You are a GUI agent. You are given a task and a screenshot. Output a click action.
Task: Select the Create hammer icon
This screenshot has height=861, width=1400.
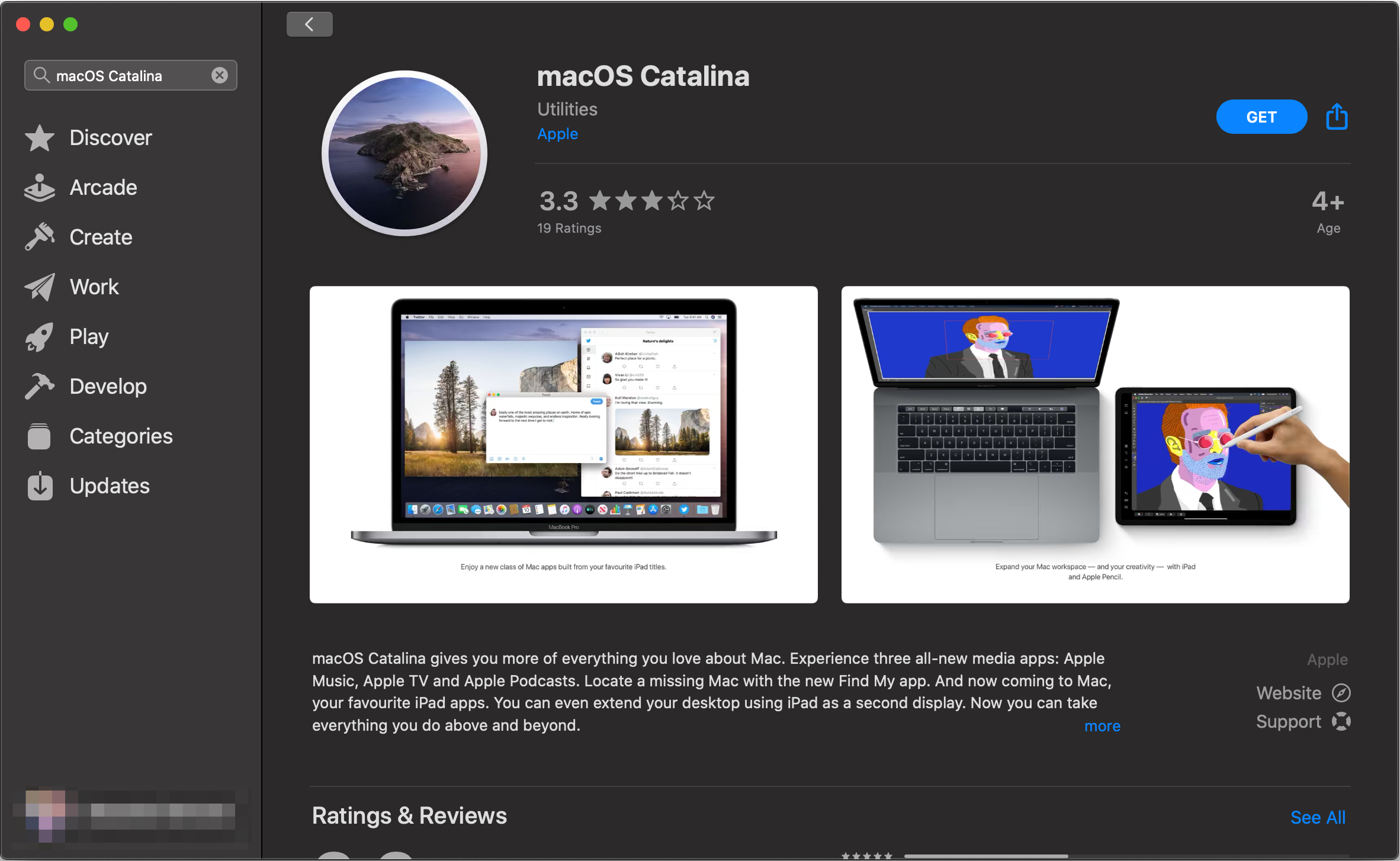coord(40,237)
